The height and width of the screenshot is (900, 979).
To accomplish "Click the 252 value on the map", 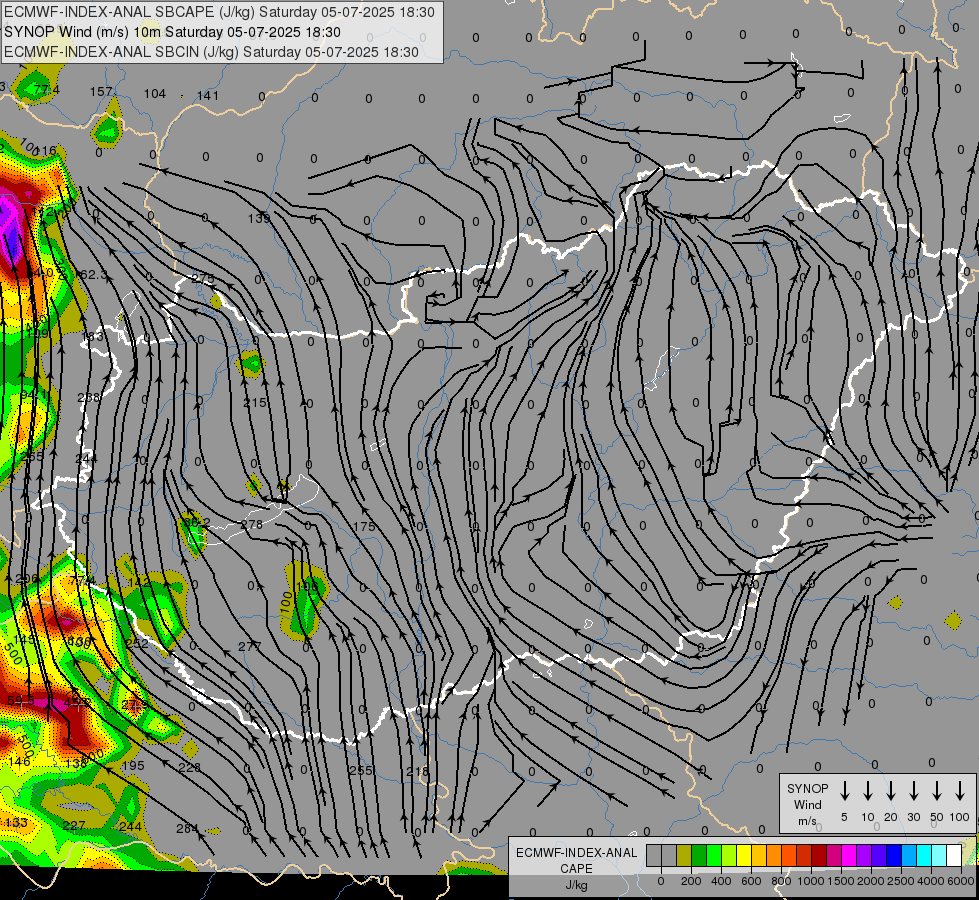I will (137, 644).
